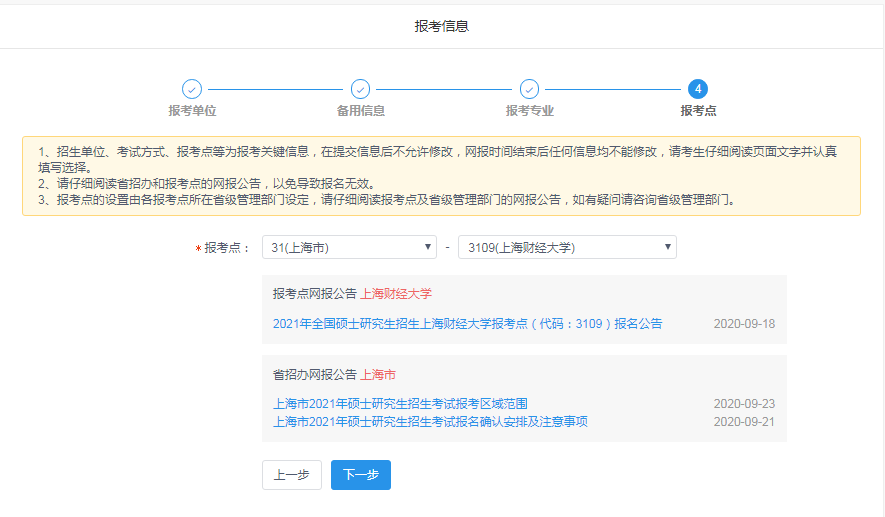Go to the 备用信息 step label
Screen dimensions: 885x517
point(361,111)
